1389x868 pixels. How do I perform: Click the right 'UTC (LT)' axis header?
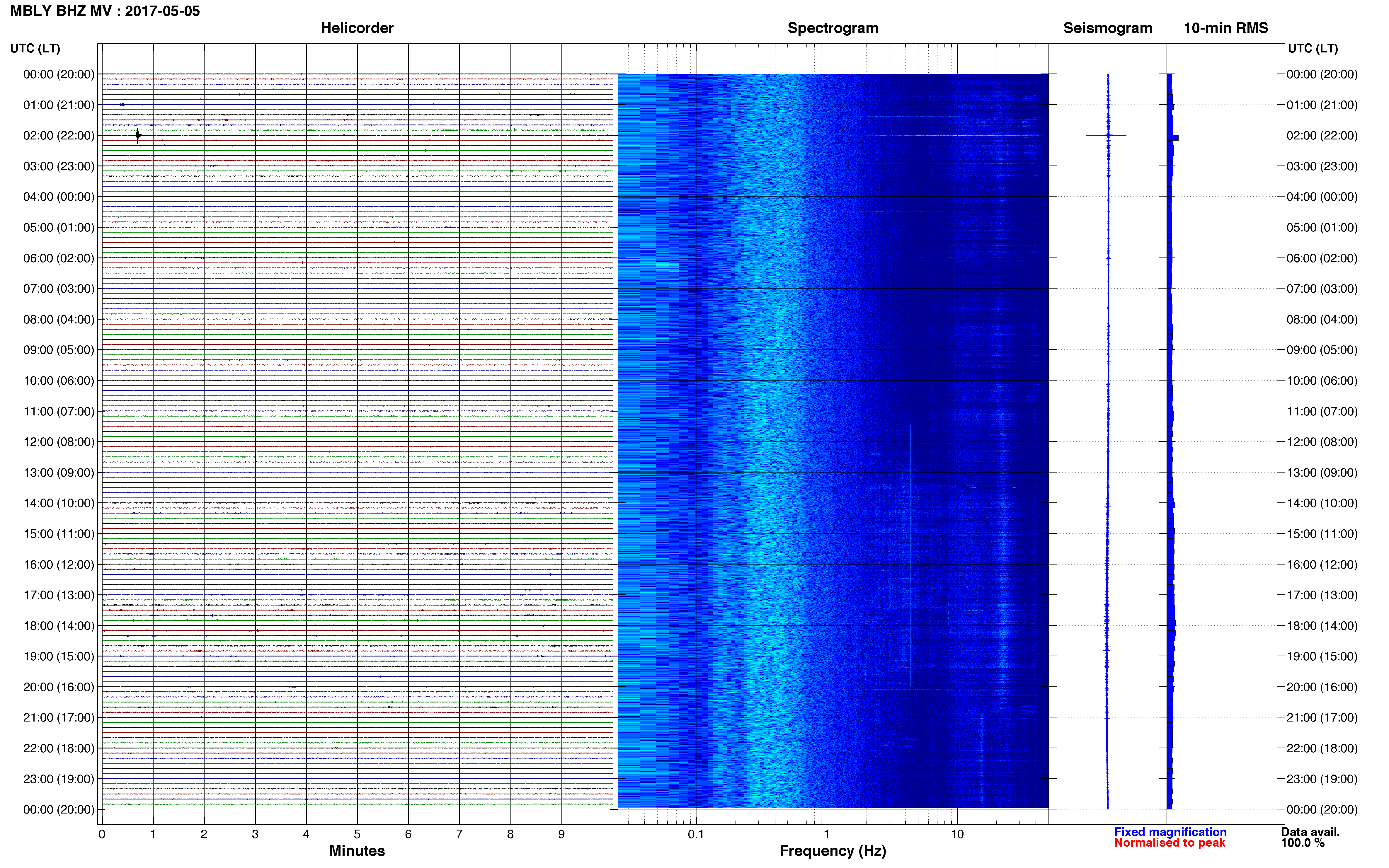[1313, 48]
